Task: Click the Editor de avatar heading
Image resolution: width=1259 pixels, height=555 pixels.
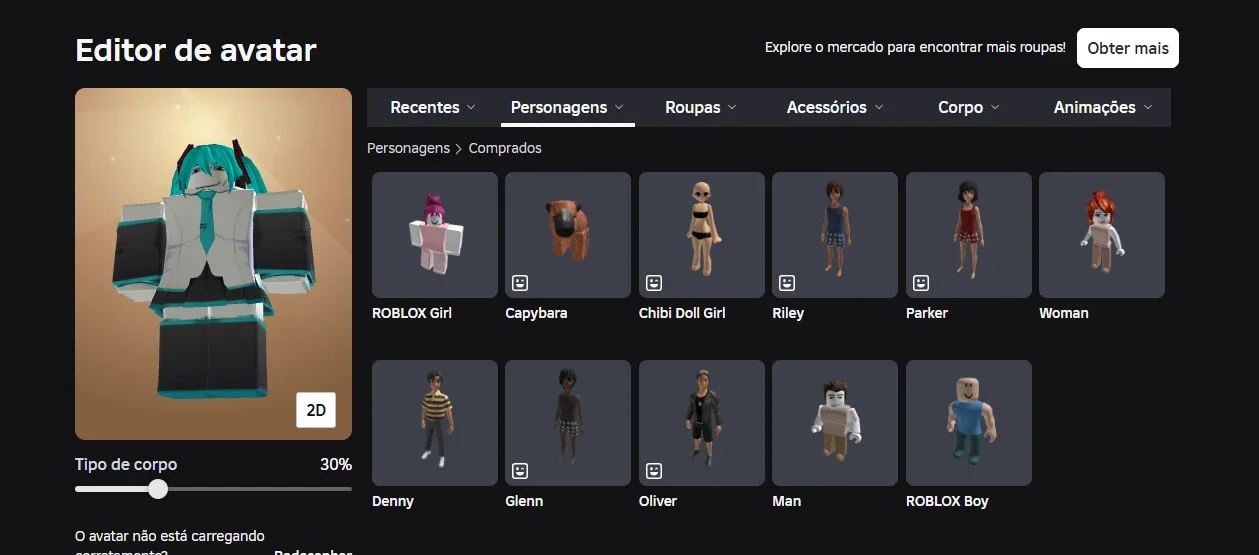Action: 196,49
